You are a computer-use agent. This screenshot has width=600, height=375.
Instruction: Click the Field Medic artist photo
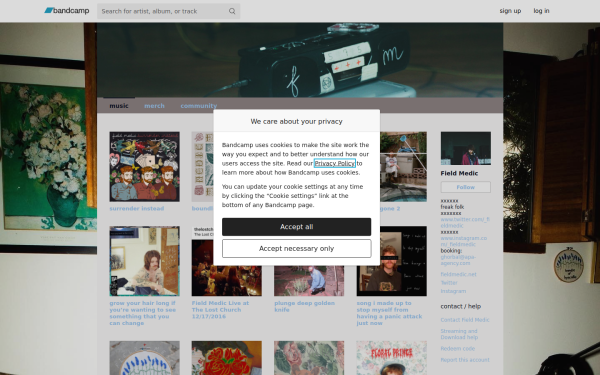pyautogui.click(x=466, y=148)
